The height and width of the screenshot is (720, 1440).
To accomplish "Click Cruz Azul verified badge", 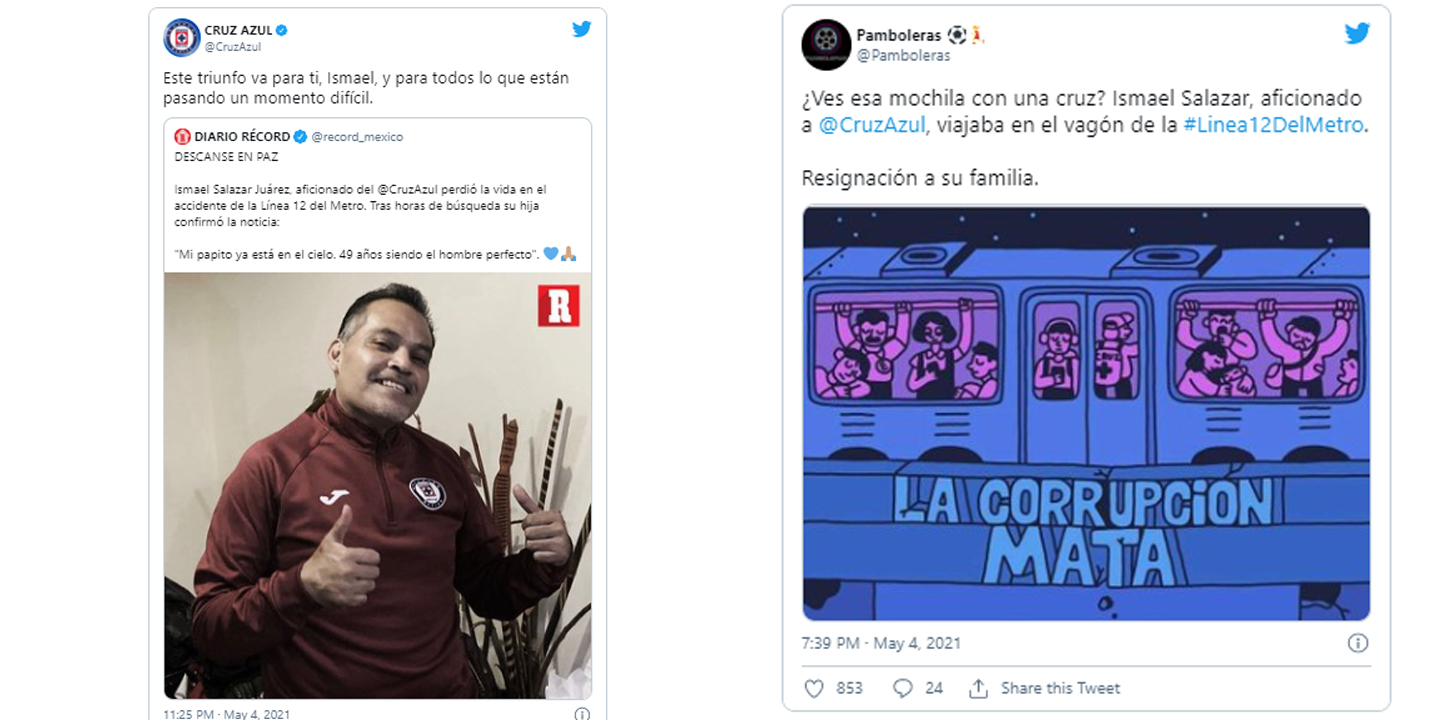I will 282,31.
